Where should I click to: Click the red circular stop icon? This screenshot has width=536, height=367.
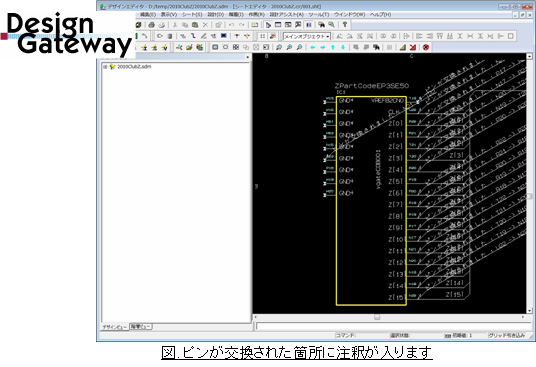point(426,47)
